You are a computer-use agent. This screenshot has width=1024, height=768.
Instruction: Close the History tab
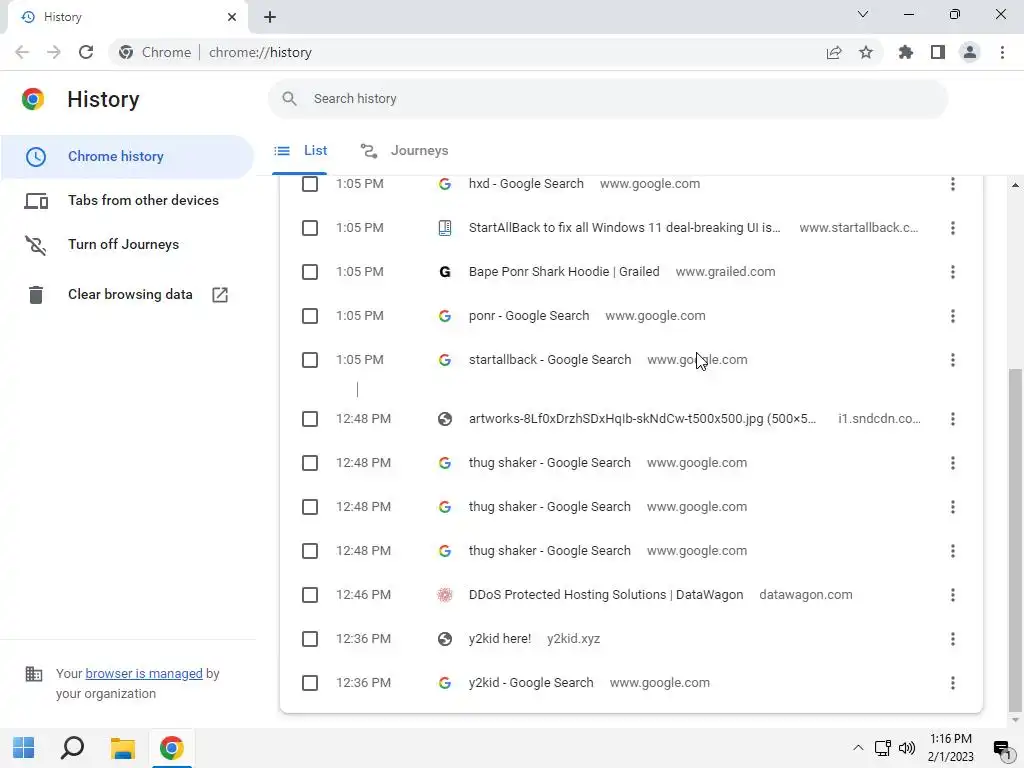coord(232,17)
